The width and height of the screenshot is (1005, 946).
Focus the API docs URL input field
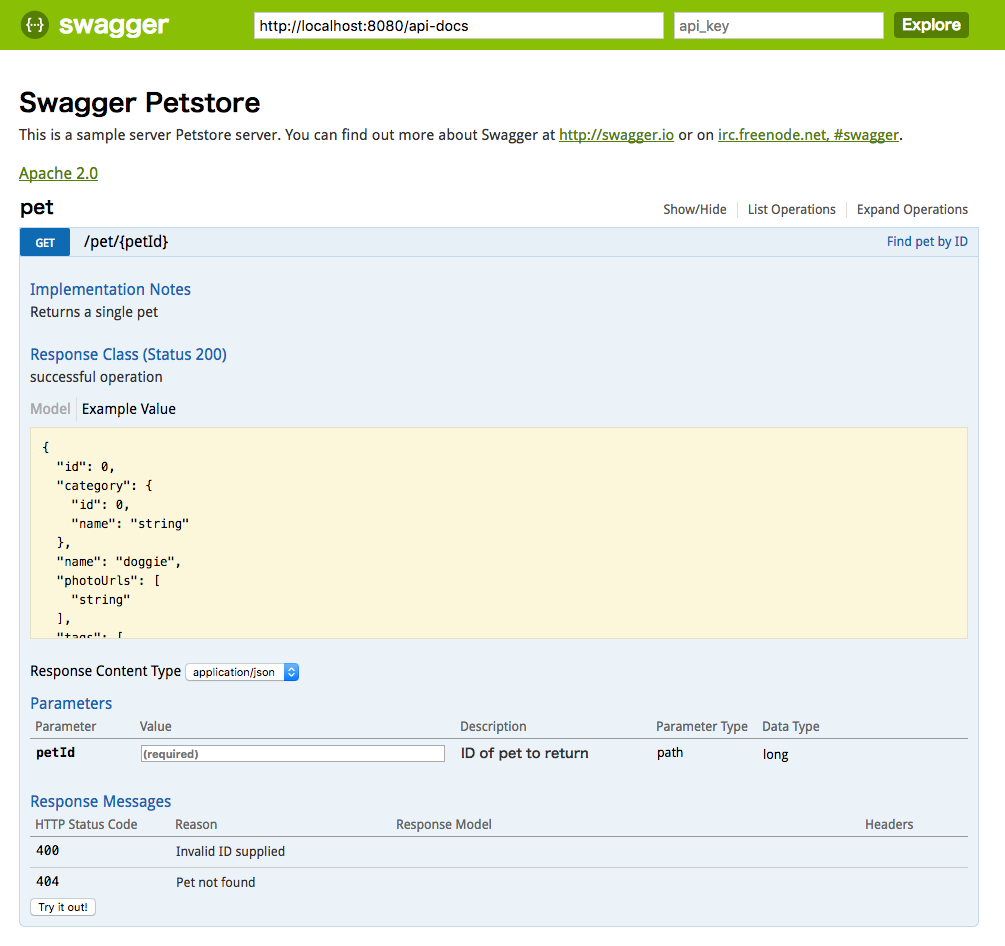458,26
